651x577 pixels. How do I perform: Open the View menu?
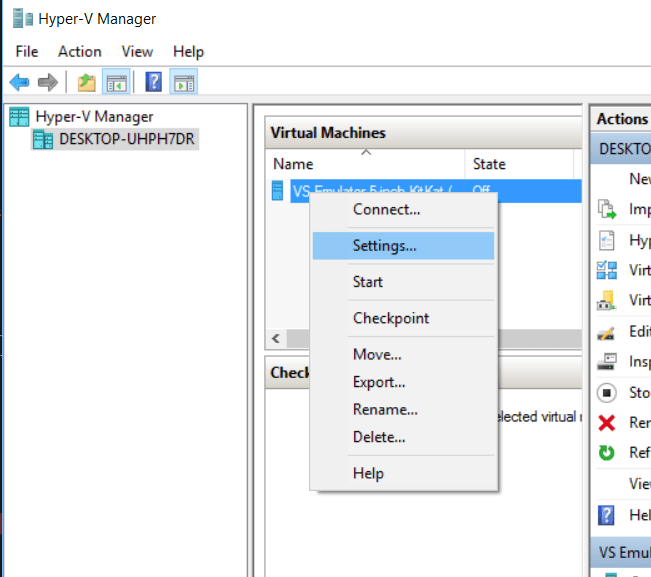[x=137, y=51]
